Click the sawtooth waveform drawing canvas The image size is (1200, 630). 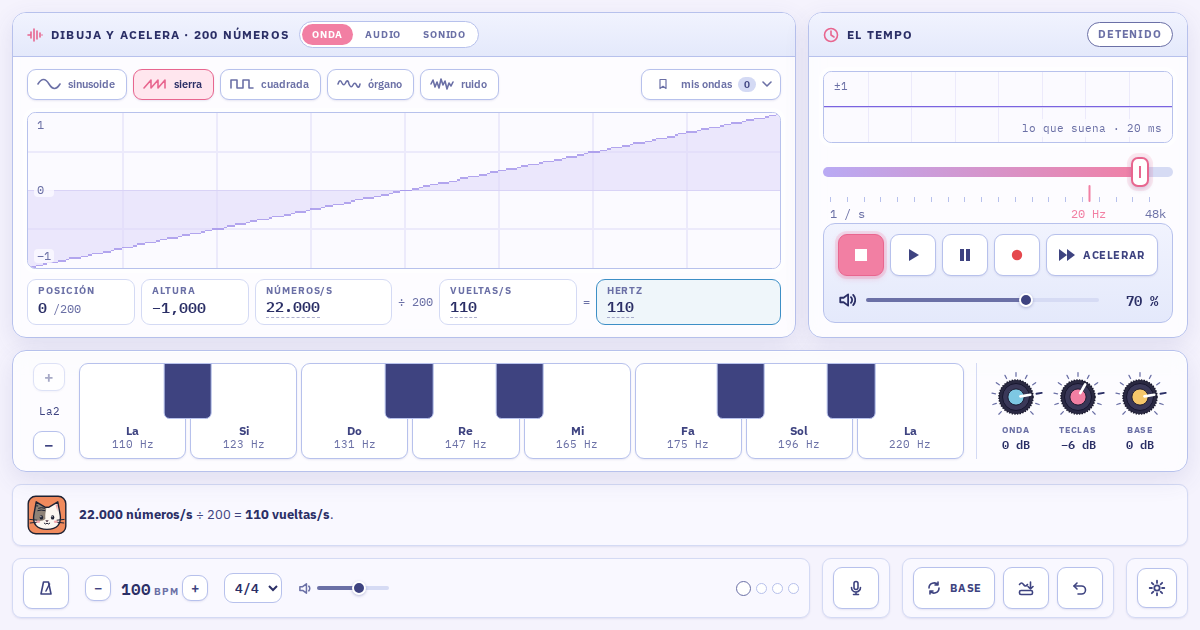[404, 190]
